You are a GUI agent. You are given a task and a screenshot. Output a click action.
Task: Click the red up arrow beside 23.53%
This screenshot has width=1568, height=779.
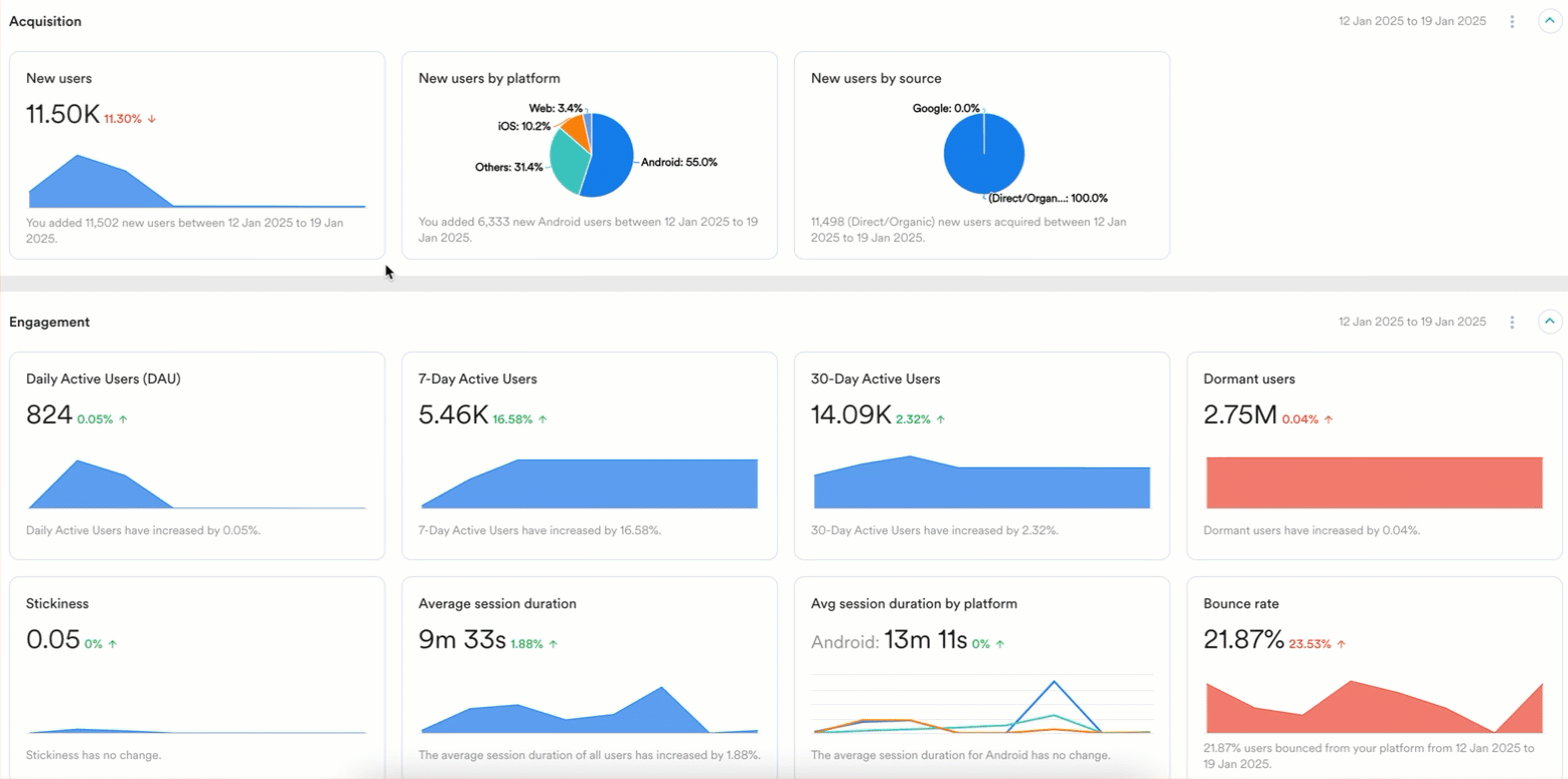1341,644
